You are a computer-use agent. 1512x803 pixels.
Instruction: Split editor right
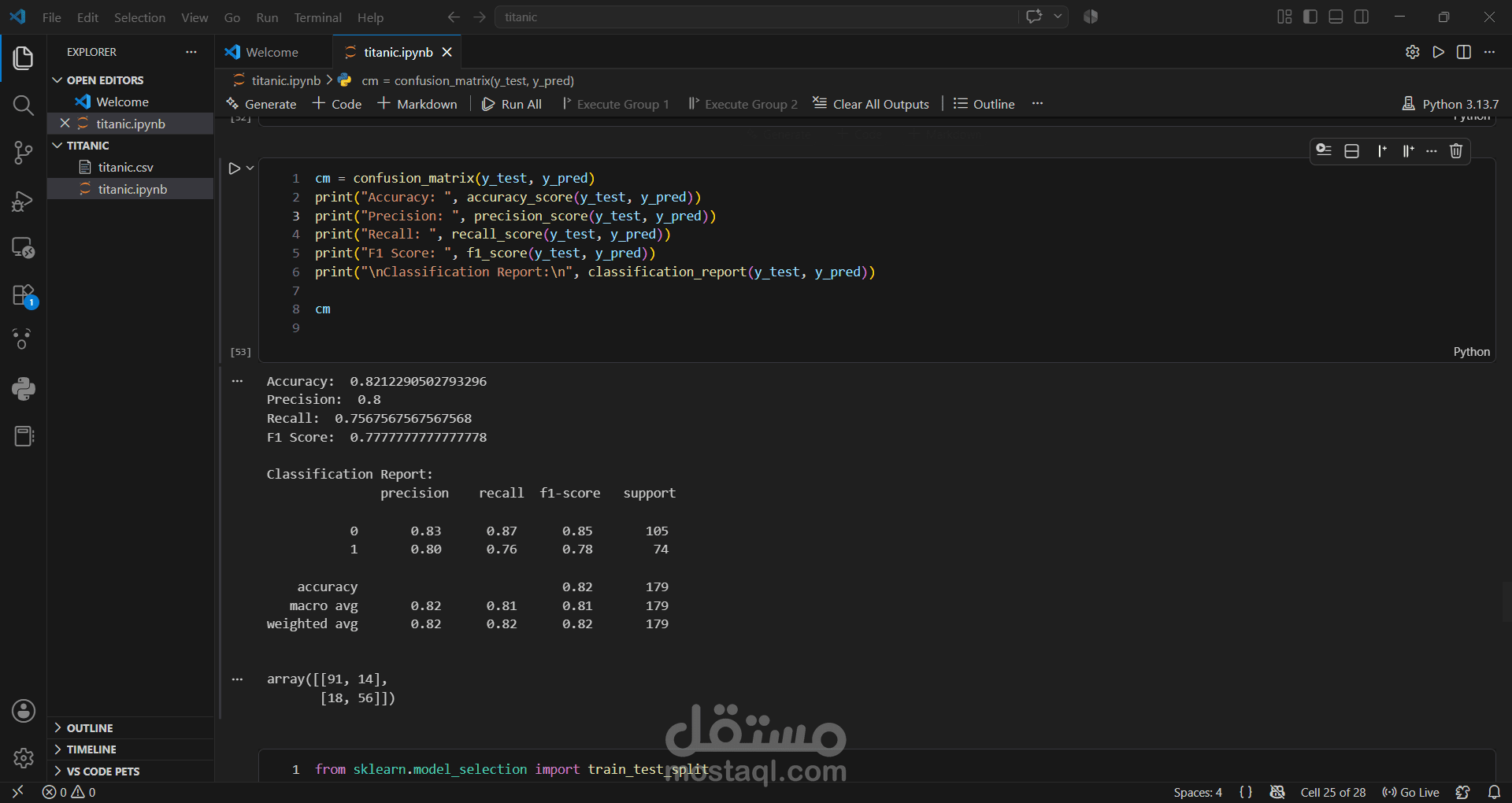tap(1464, 52)
